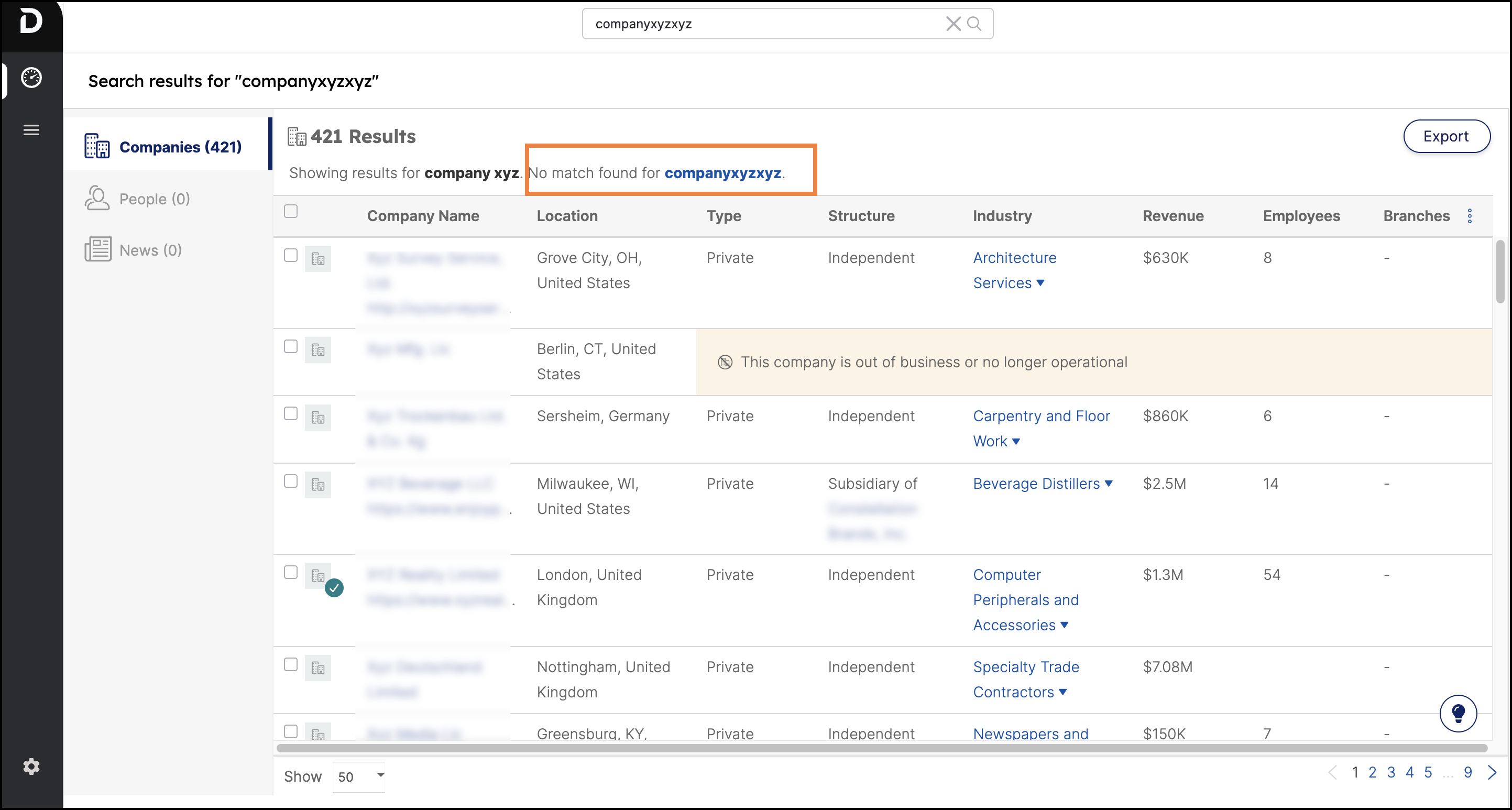Open settings gear in sidebar
The width and height of the screenshot is (1512, 810).
[x=31, y=767]
